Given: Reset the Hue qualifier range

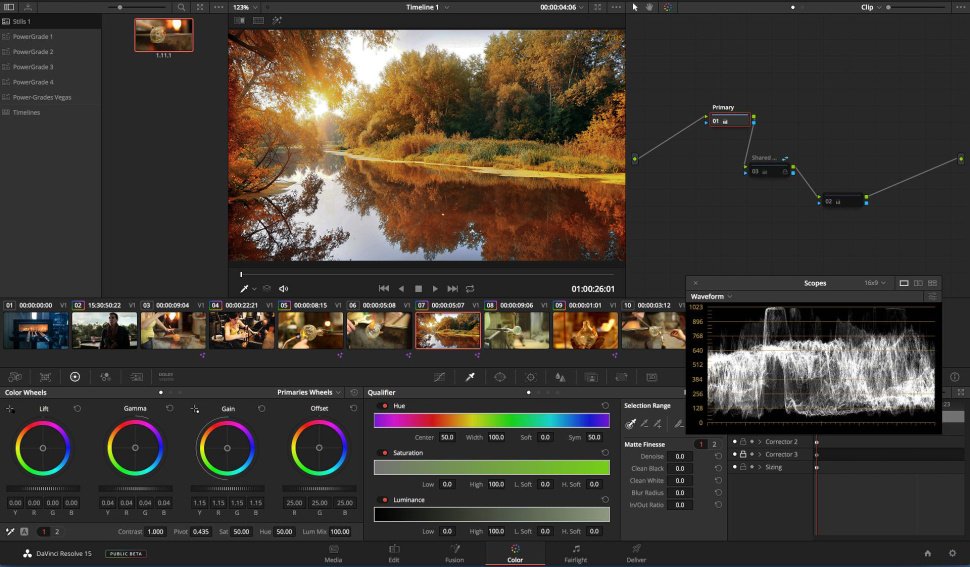Looking at the screenshot, I should point(605,406).
